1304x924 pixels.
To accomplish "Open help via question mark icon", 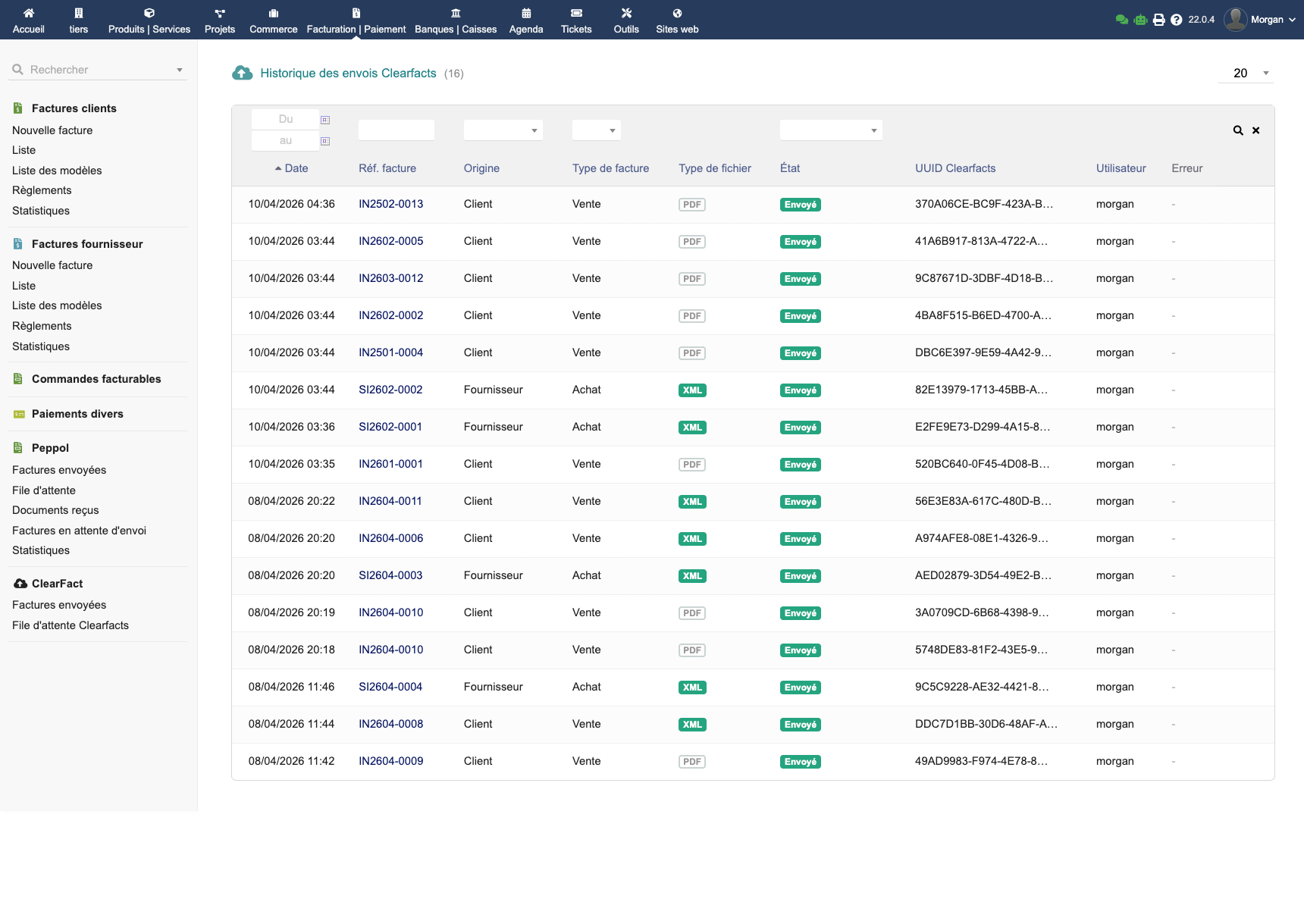I will (x=1176, y=20).
